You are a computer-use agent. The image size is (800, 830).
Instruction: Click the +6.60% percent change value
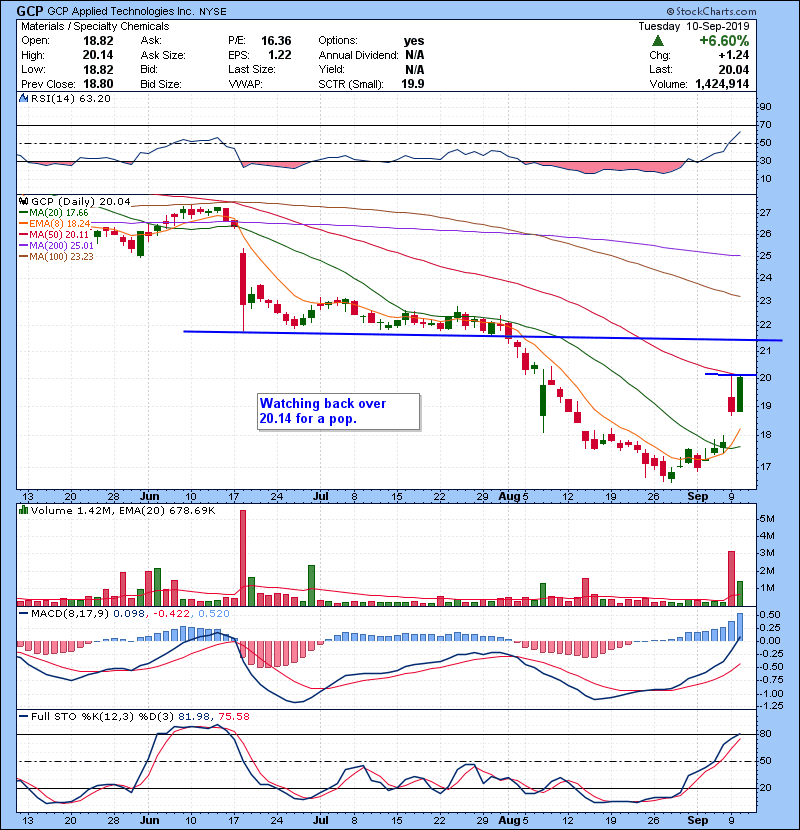[x=724, y=41]
